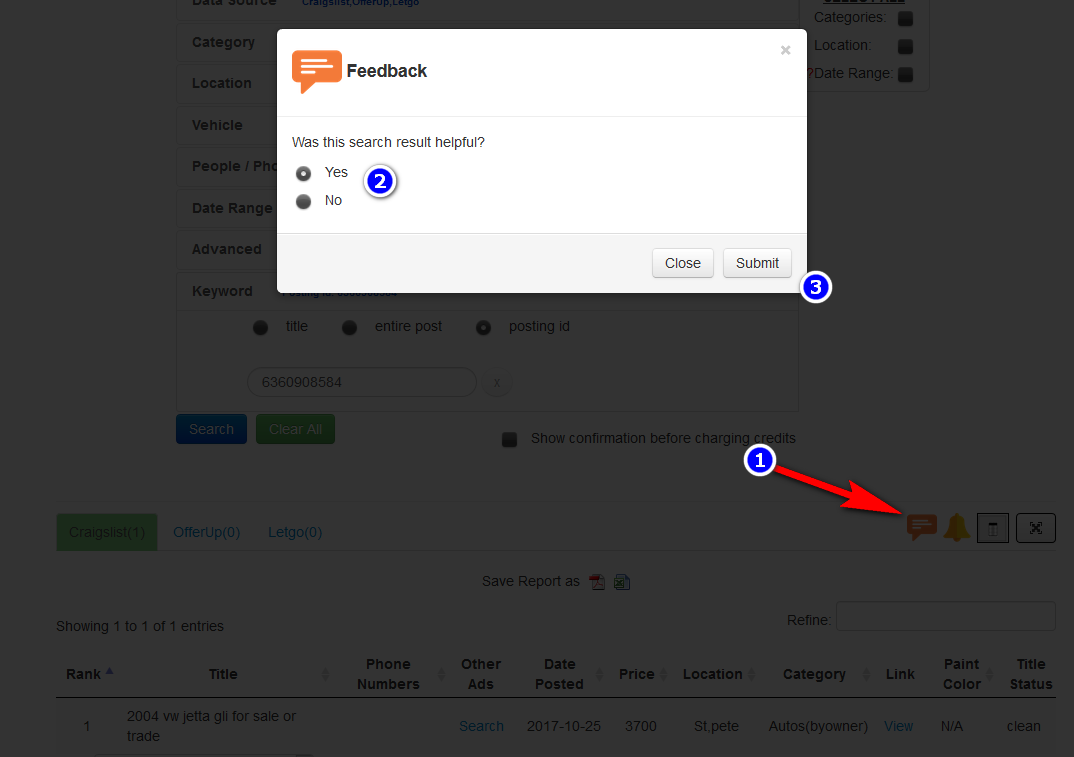The height and width of the screenshot is (757, 1074).
Task: Save report as Excel
Action: (x=621, y=581)
